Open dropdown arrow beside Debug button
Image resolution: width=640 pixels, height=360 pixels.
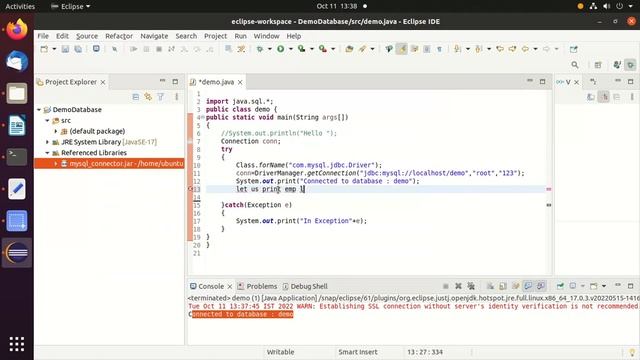(269, 49)
